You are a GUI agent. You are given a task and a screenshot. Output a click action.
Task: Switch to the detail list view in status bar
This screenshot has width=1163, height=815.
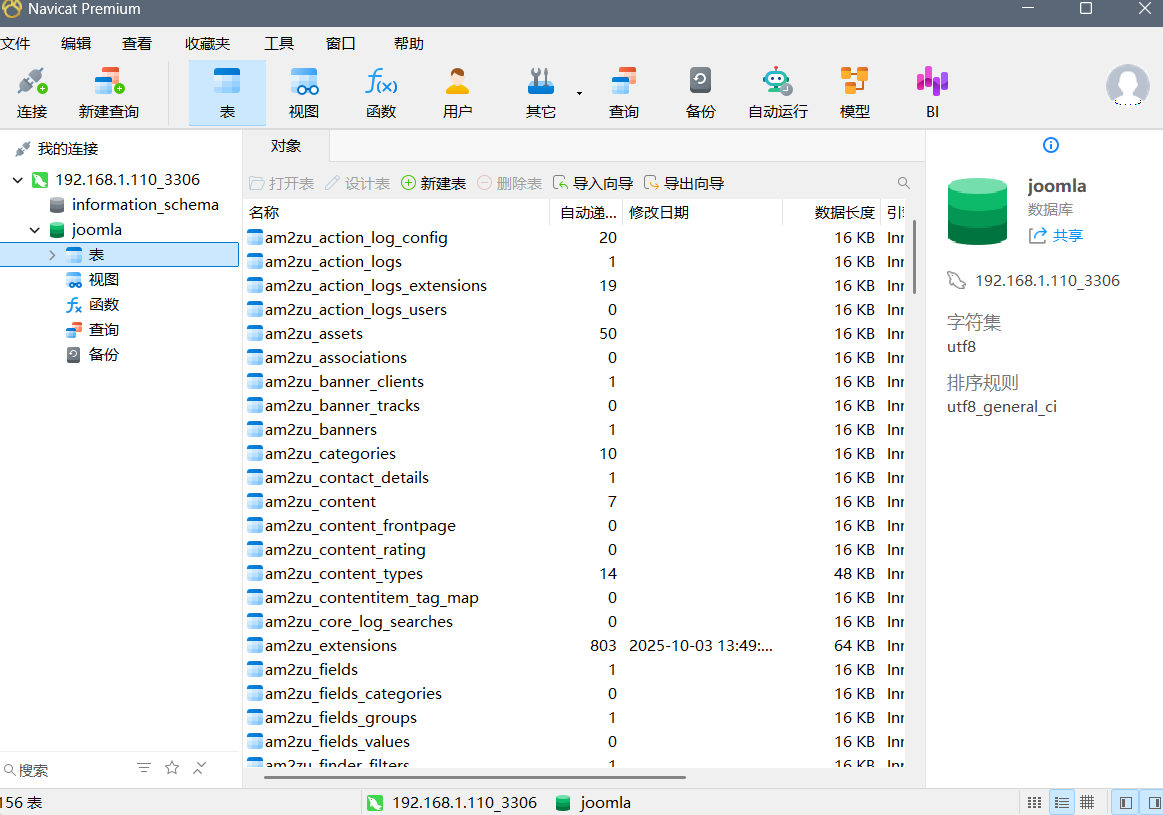click(1061, 802)
